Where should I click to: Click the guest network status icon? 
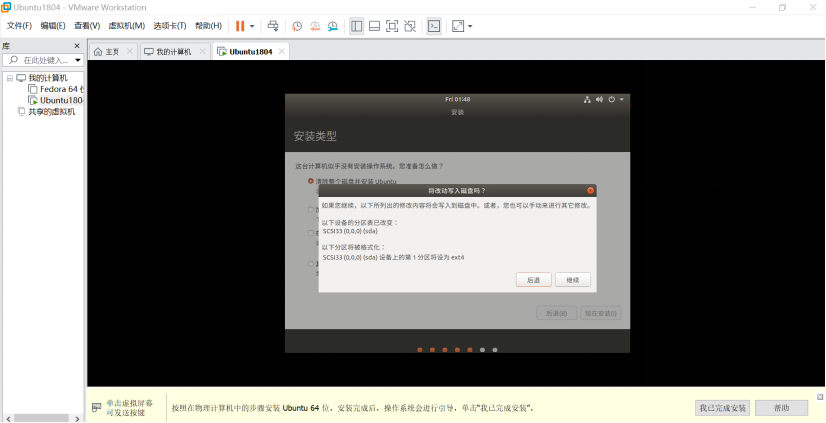point(587,99)
